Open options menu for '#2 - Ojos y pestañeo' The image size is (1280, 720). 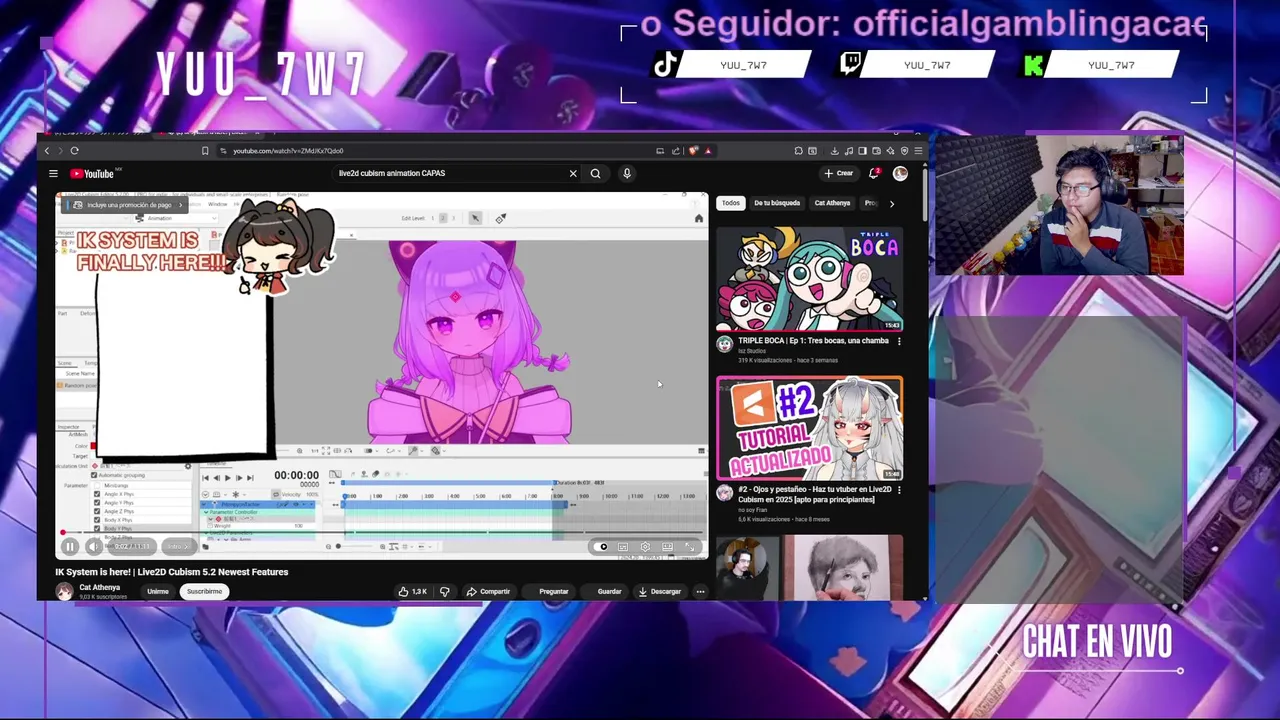898,490
